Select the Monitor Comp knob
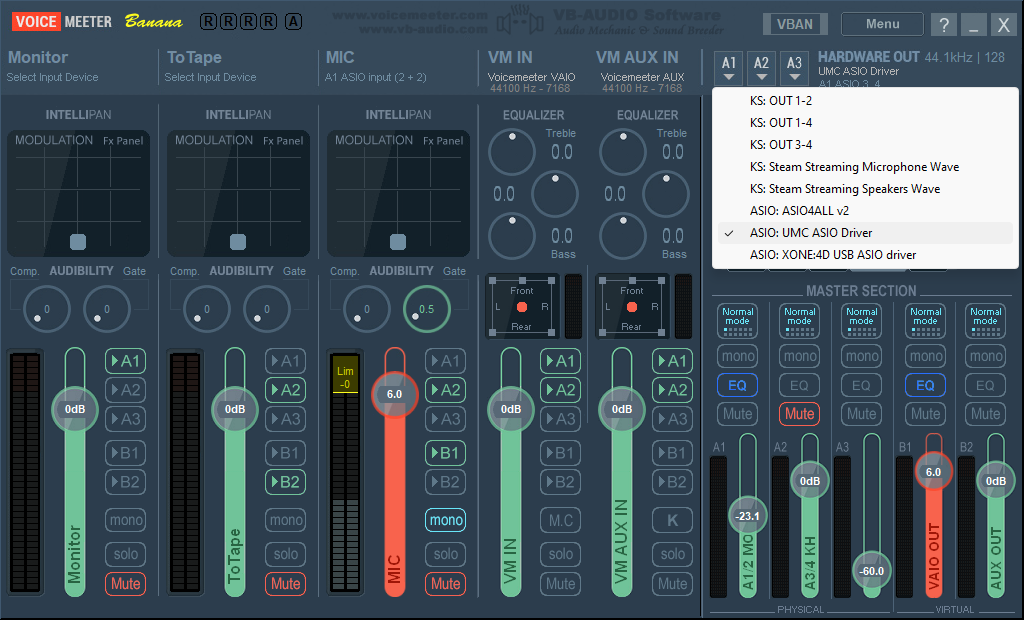 click(x=46, y=309)
